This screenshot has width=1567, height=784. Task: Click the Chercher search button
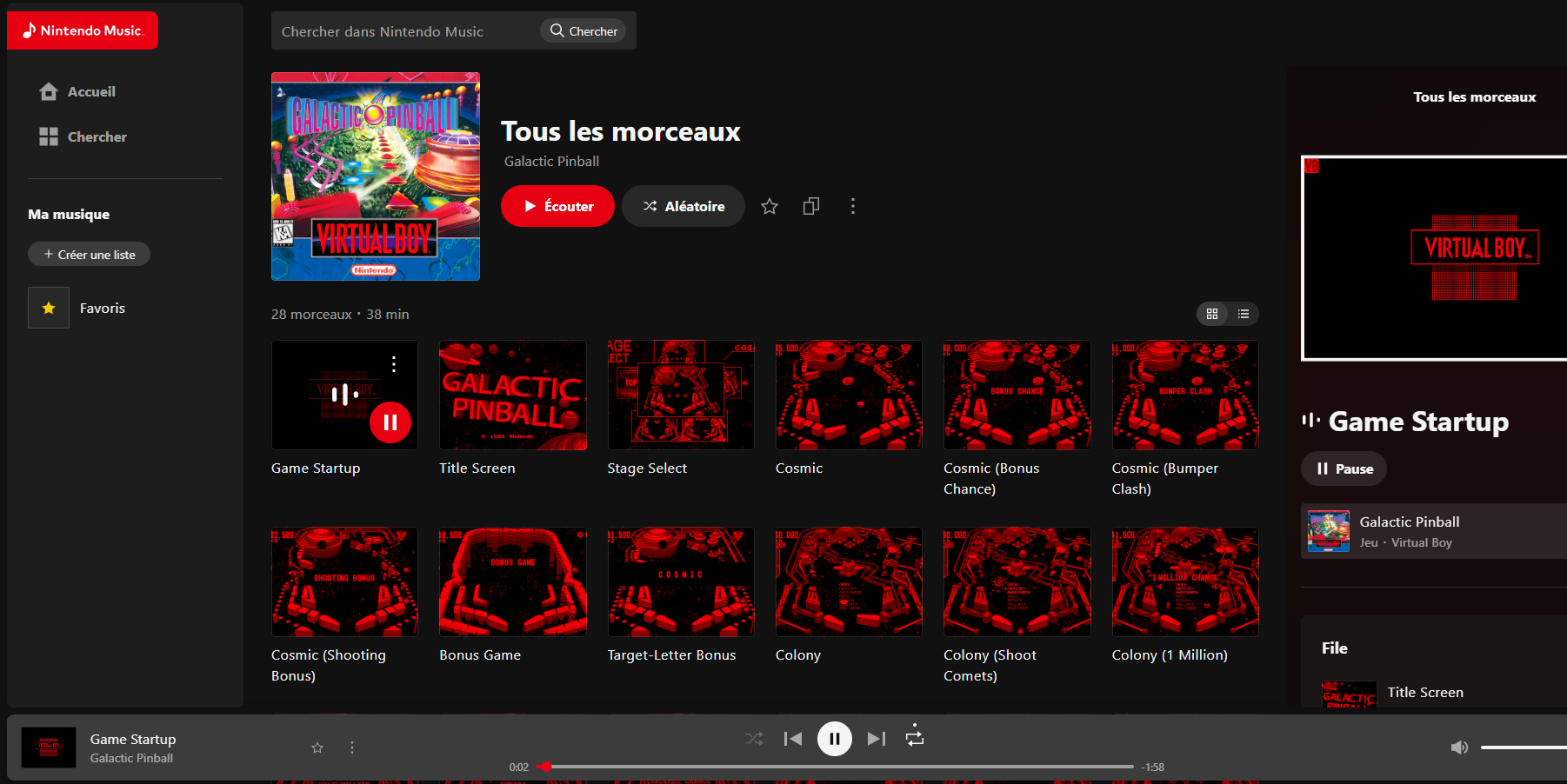point(583,31)
